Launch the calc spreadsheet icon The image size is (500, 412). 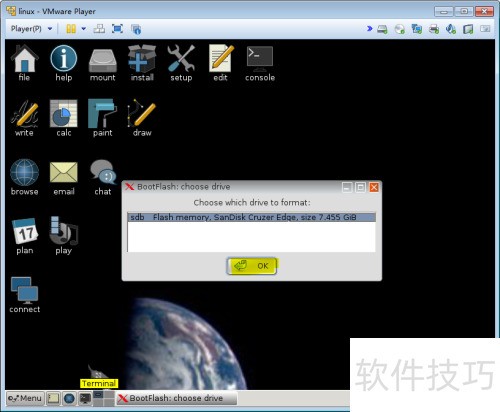64,118
